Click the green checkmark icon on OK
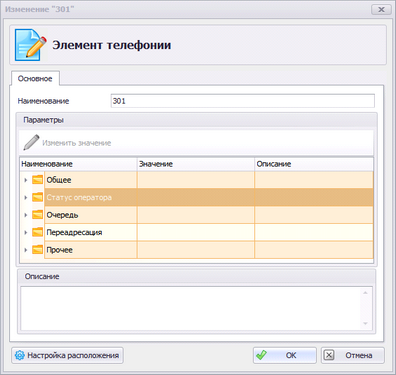396x375 pixels. [x=262, y=355]
